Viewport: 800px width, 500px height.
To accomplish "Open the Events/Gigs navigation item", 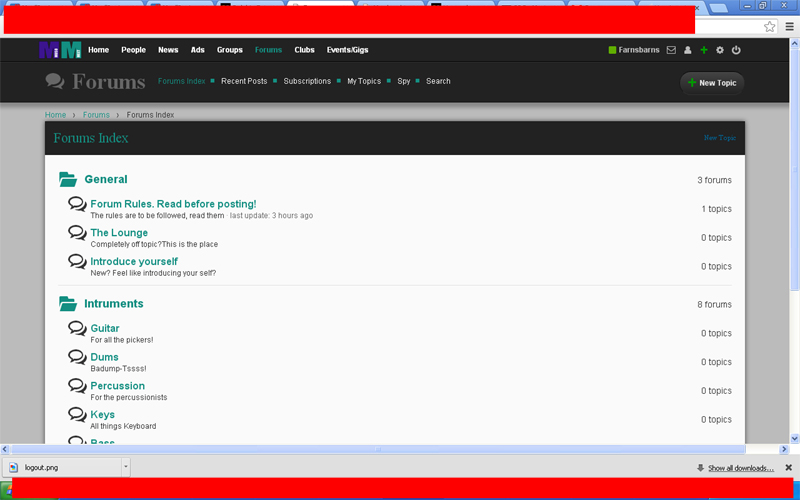I will click(347, 50).
